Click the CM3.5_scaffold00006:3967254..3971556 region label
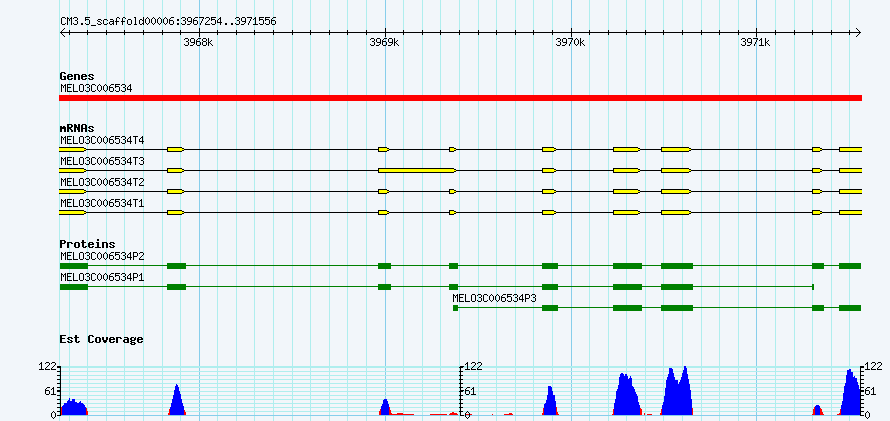The width and height of the screenshot is (890, 421). 169,21
